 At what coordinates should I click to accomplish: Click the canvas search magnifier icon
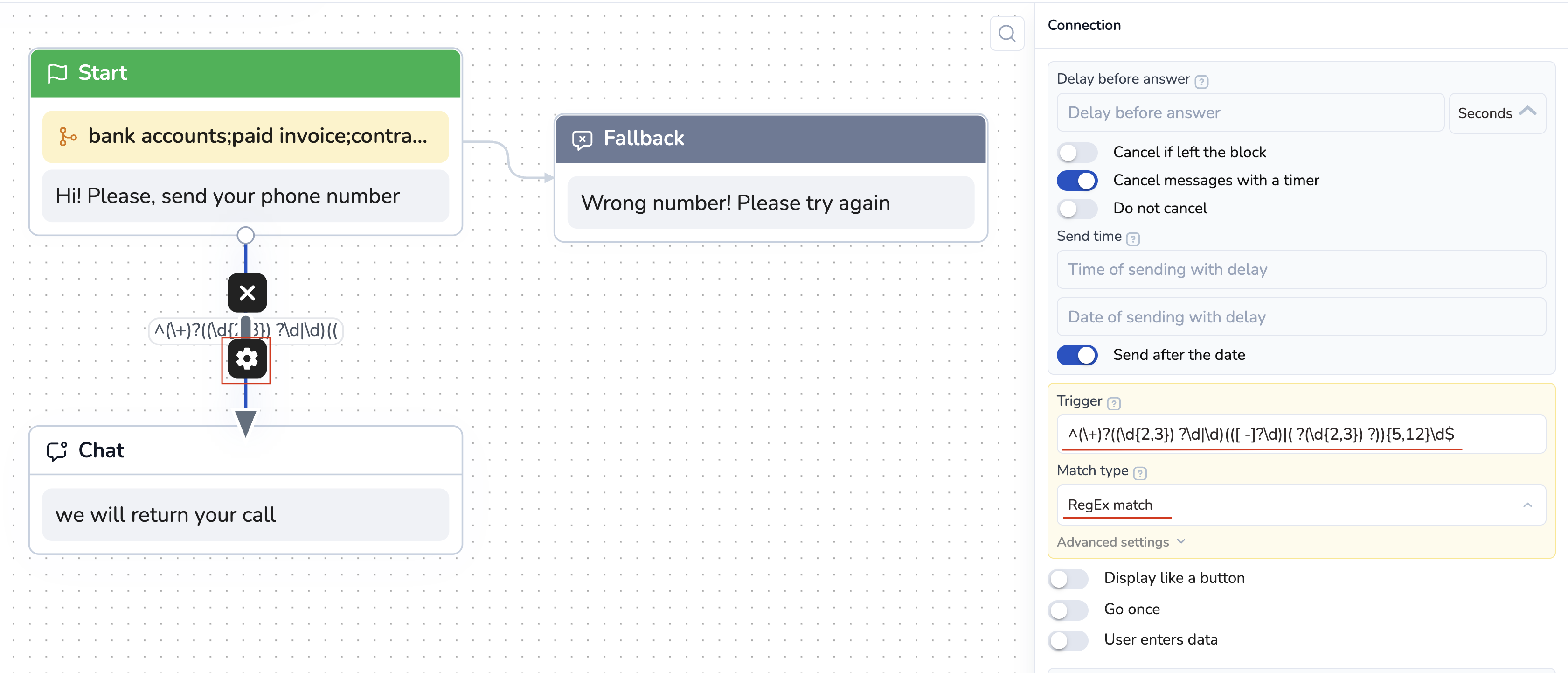[x=1007, y=34]
